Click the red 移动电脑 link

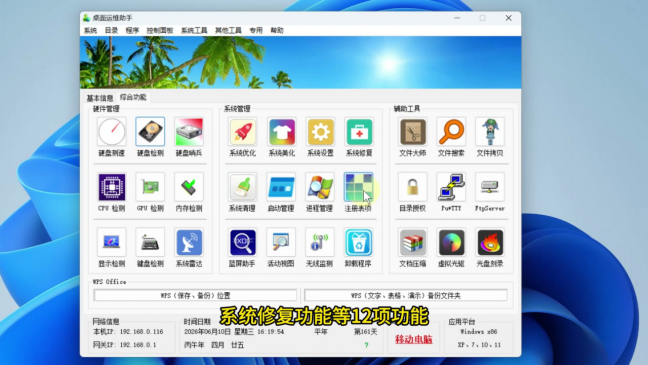414,339
